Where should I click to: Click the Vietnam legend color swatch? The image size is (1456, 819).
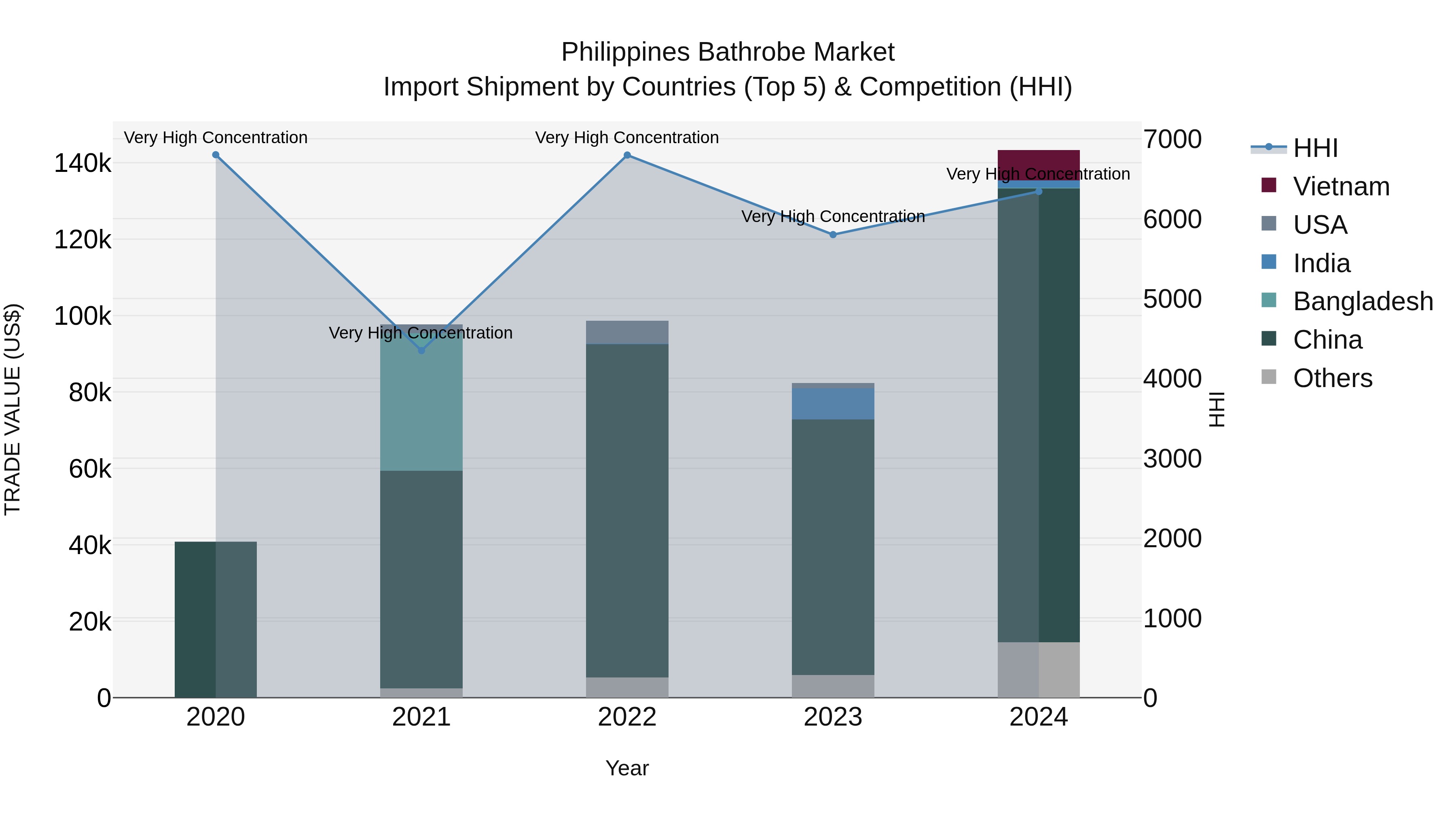click(x=1269, y=185)
